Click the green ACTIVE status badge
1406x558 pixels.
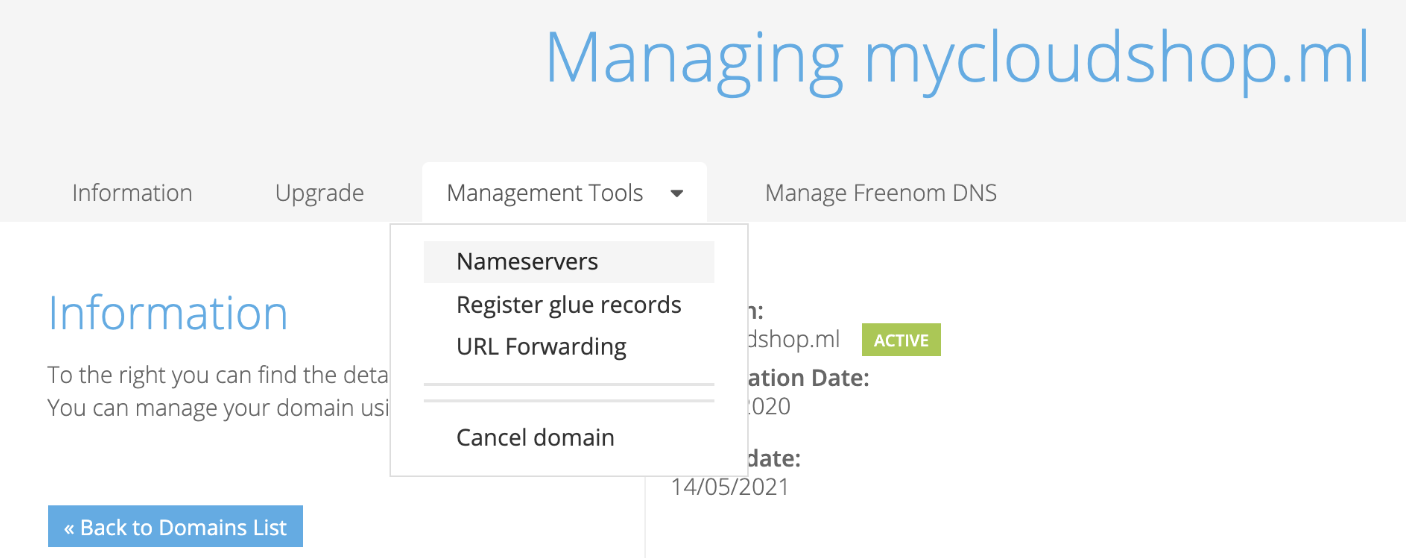[901, 340]
